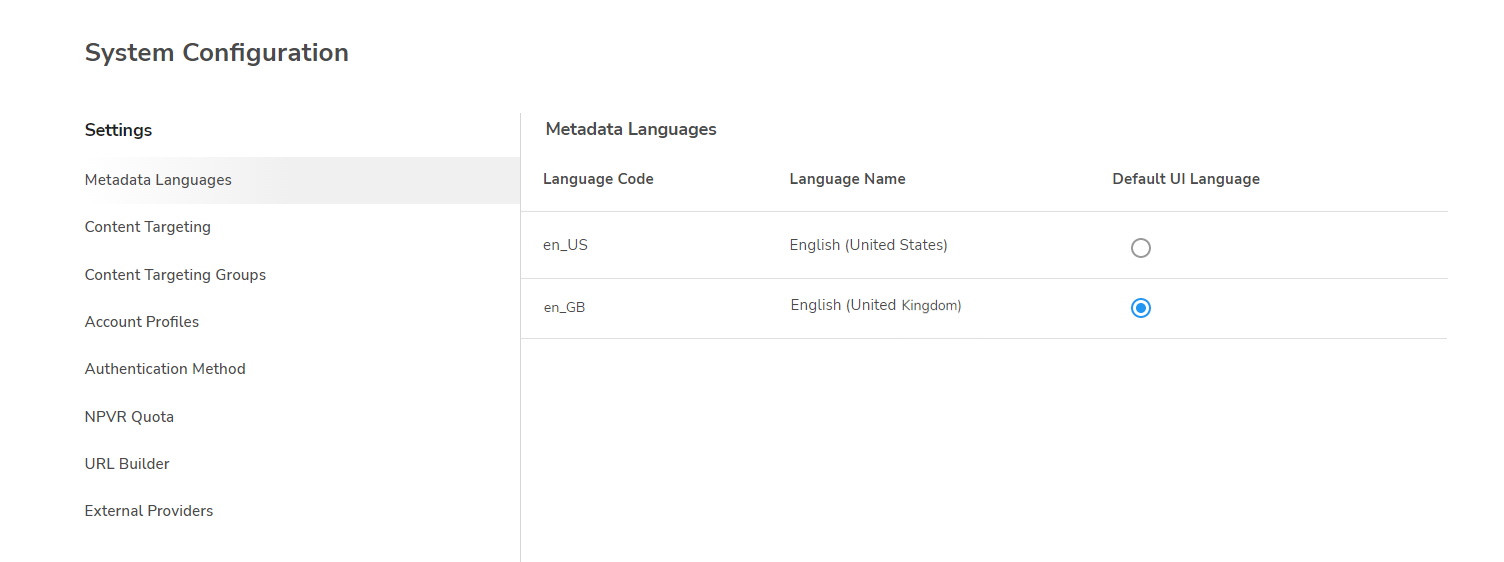
Task: Go to the Content Targeting settings
Action: tap(148, 227)
